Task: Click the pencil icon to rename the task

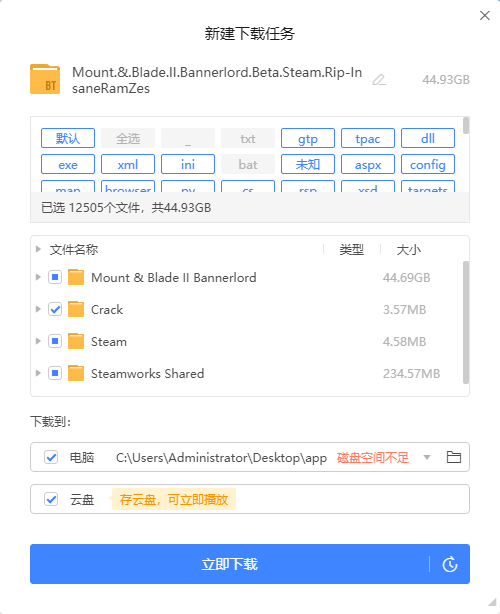Action: (x=379, y=80)
